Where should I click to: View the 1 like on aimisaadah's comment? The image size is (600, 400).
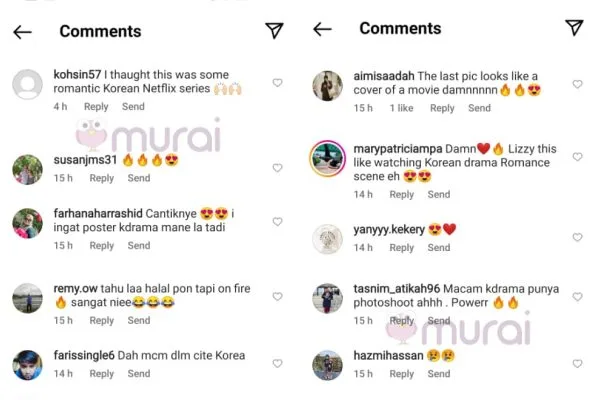(x=400, y=108)
